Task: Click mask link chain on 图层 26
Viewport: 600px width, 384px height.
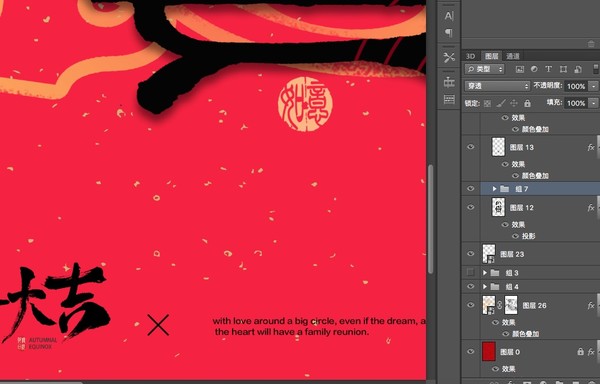Action: tap(500, 305)
